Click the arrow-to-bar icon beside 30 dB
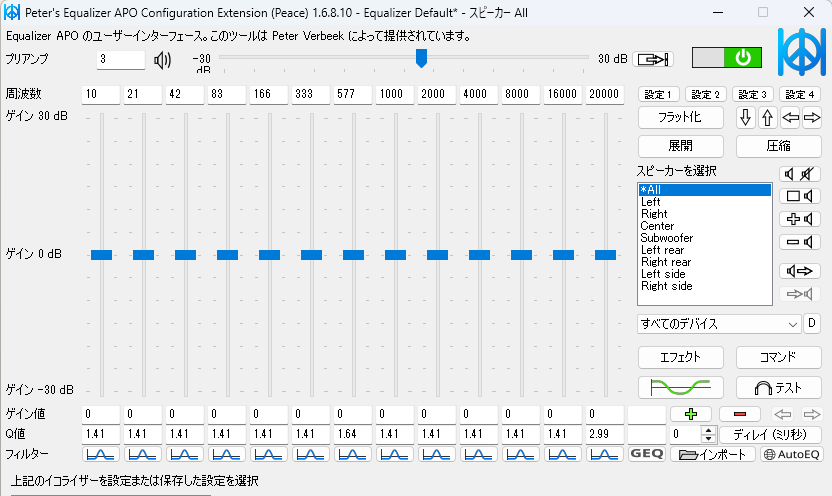Image resolution: width=832 pixels, height=496 pixels. pos(653,59)
